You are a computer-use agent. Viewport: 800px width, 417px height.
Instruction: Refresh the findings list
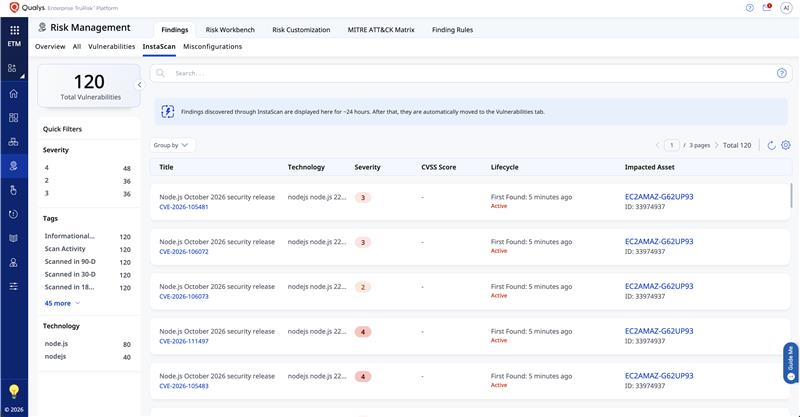coord(771,145)
